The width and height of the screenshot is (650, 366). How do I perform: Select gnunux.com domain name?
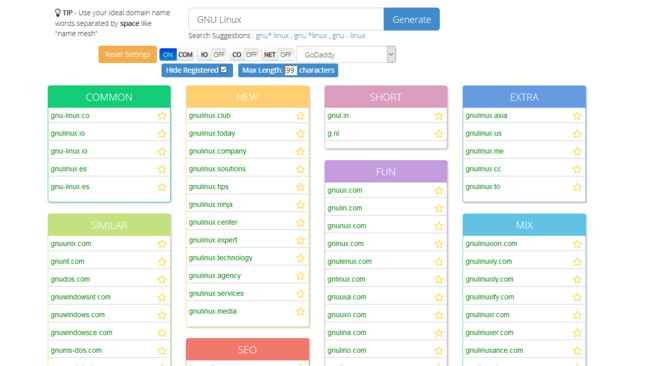point(347,226)
